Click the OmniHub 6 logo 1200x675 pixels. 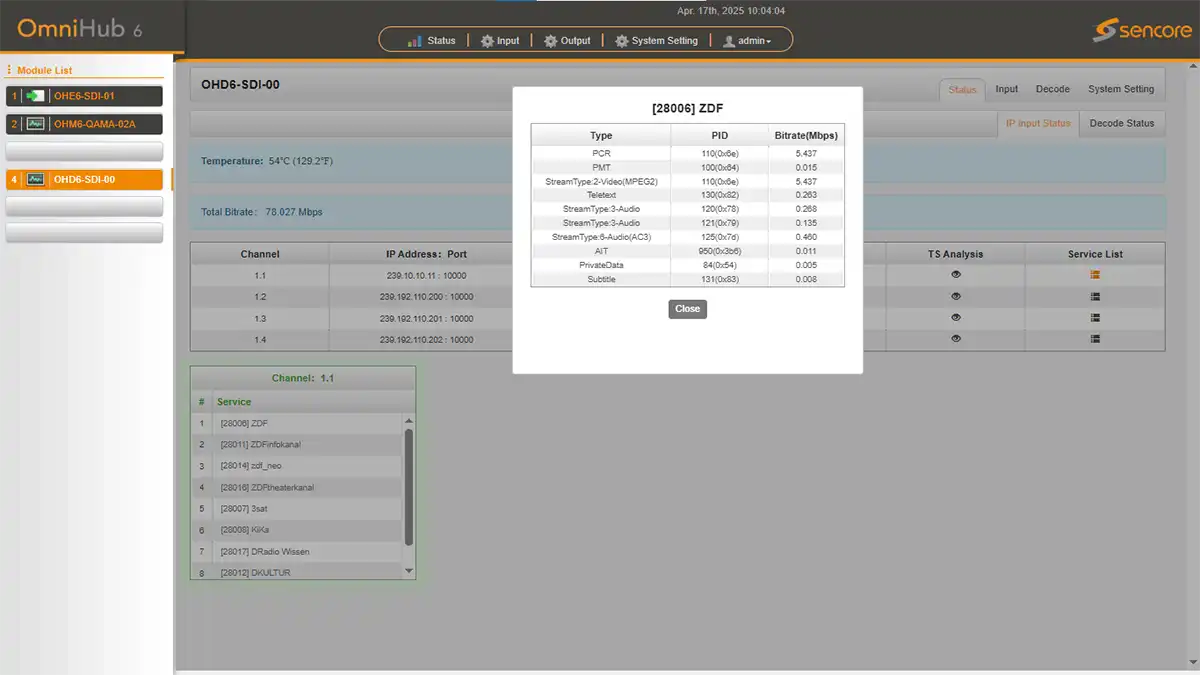(x=80, y=28)
